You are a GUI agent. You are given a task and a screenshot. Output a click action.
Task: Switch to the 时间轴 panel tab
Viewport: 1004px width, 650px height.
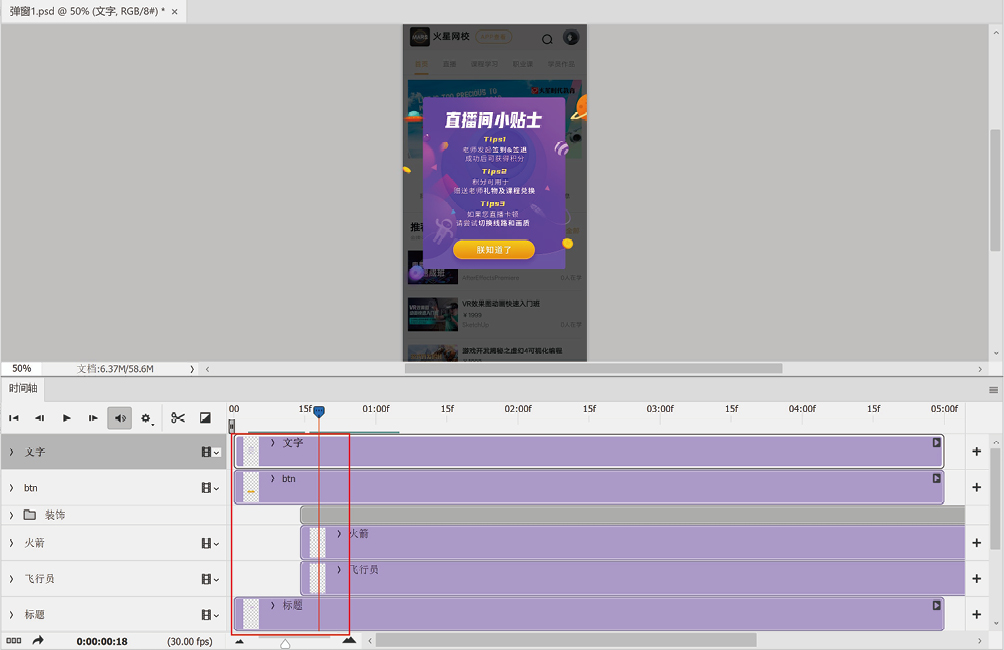(23, 388)
